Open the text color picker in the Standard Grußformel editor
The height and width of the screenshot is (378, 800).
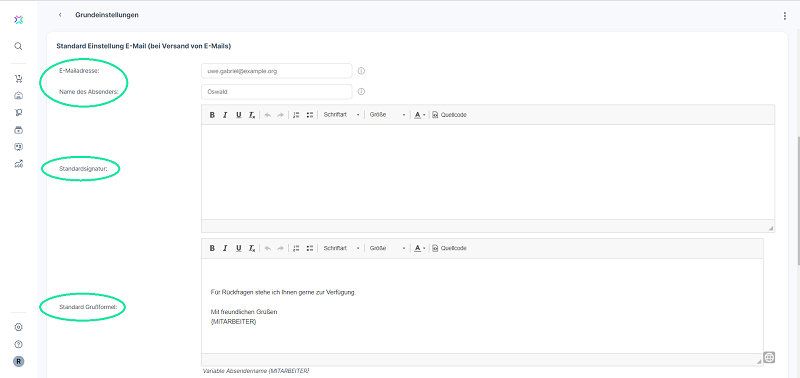[419, 248]
